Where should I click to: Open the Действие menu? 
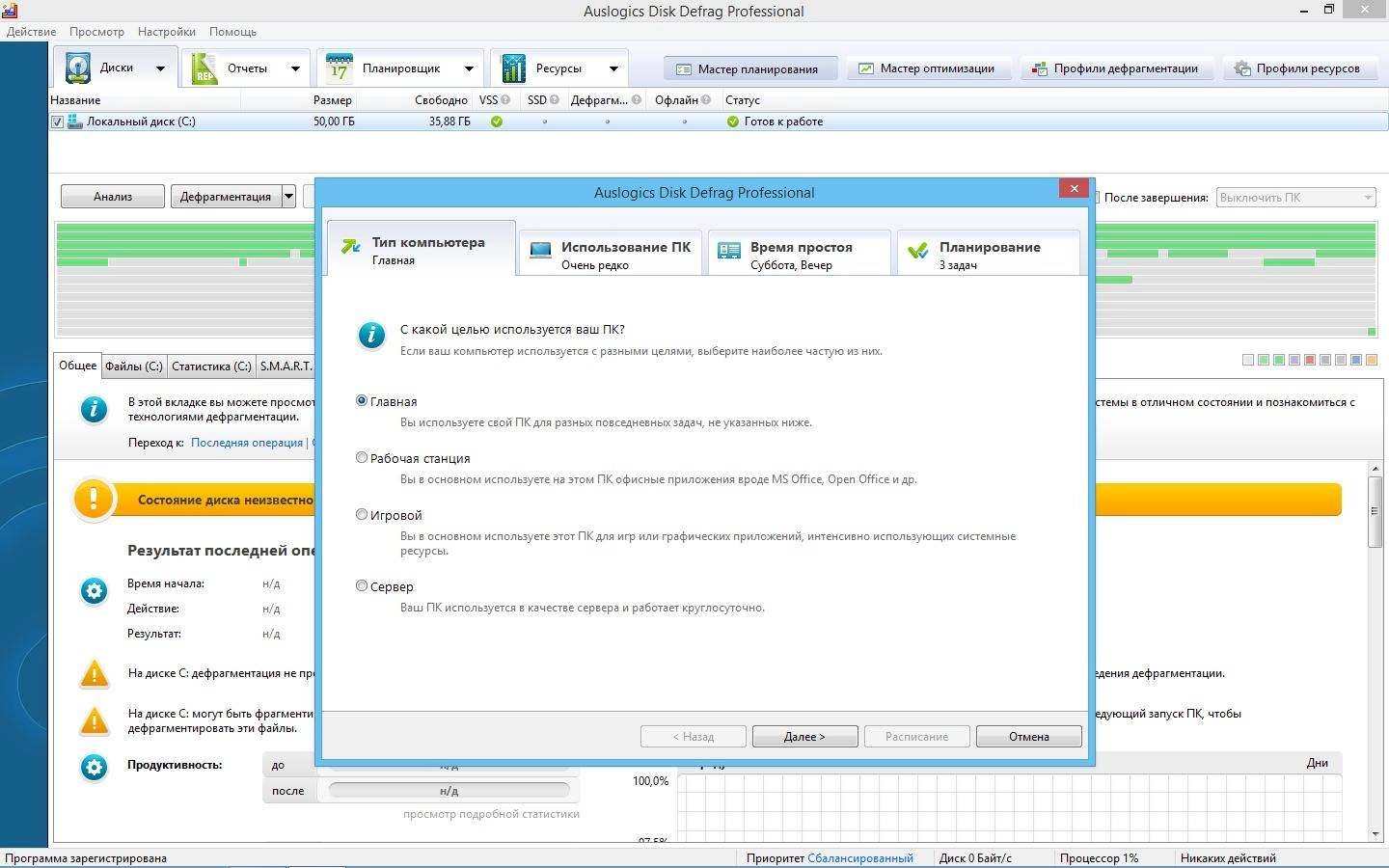pos(31,32)
